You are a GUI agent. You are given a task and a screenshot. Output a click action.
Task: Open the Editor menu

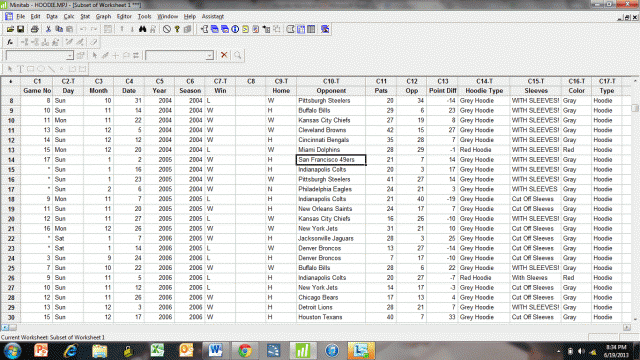pos(124,16)
